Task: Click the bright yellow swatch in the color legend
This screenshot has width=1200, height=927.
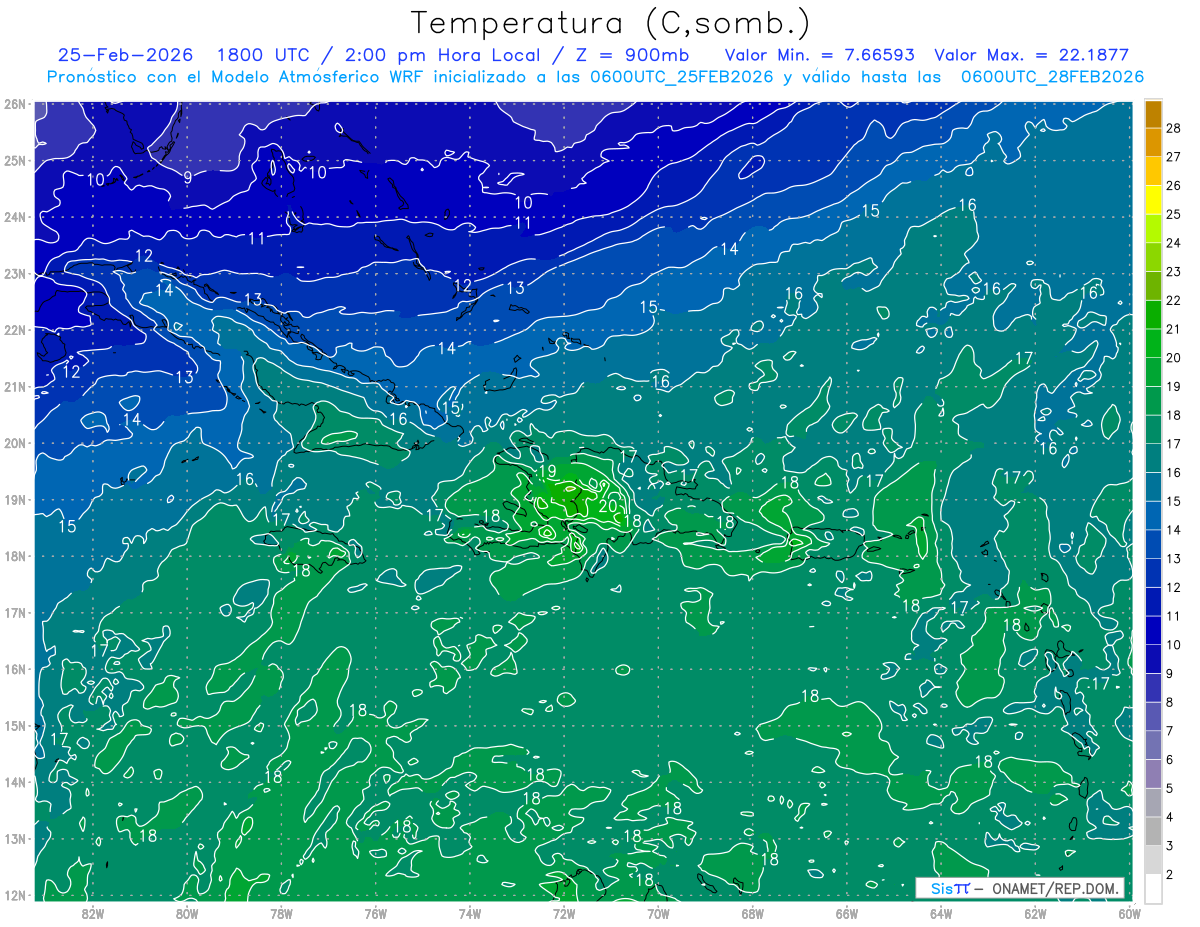Action: 1153,200
